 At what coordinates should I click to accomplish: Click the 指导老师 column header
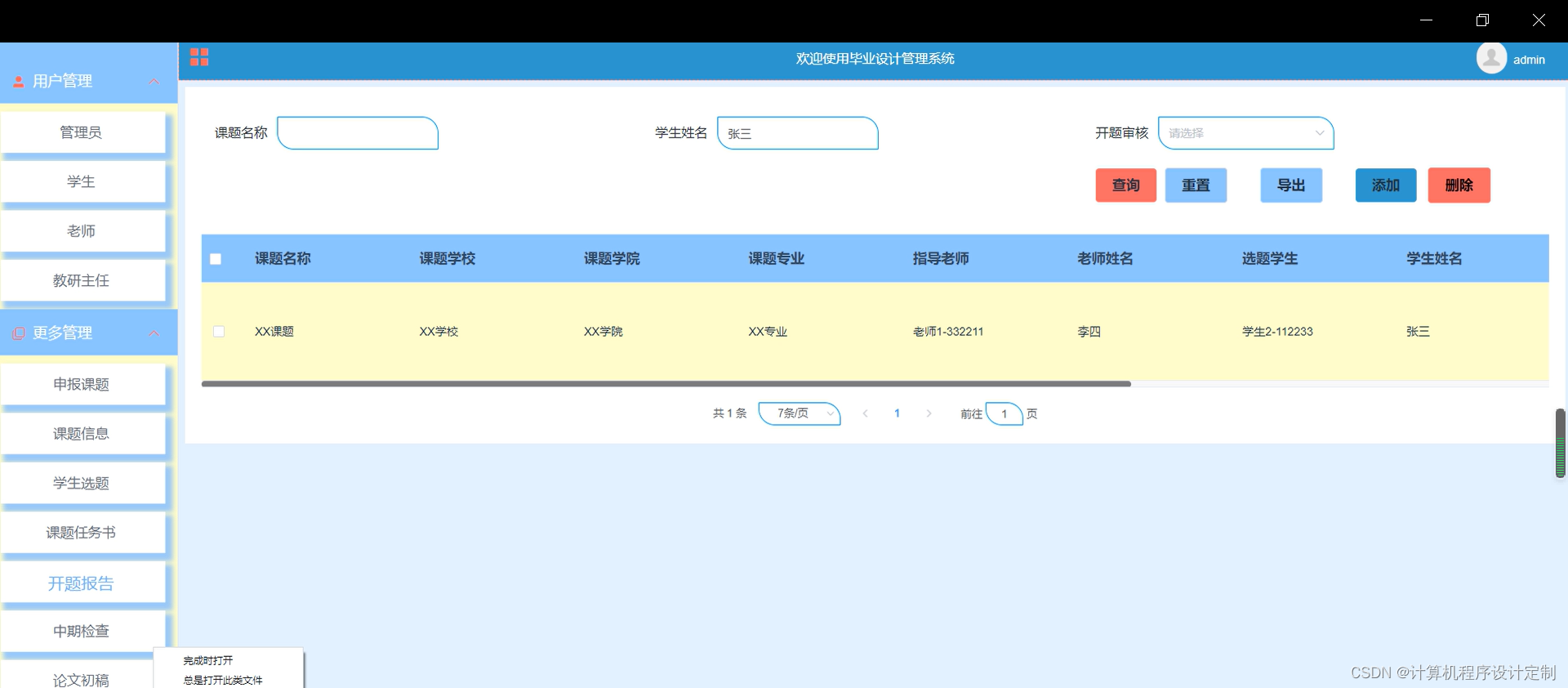pos(941,259)
